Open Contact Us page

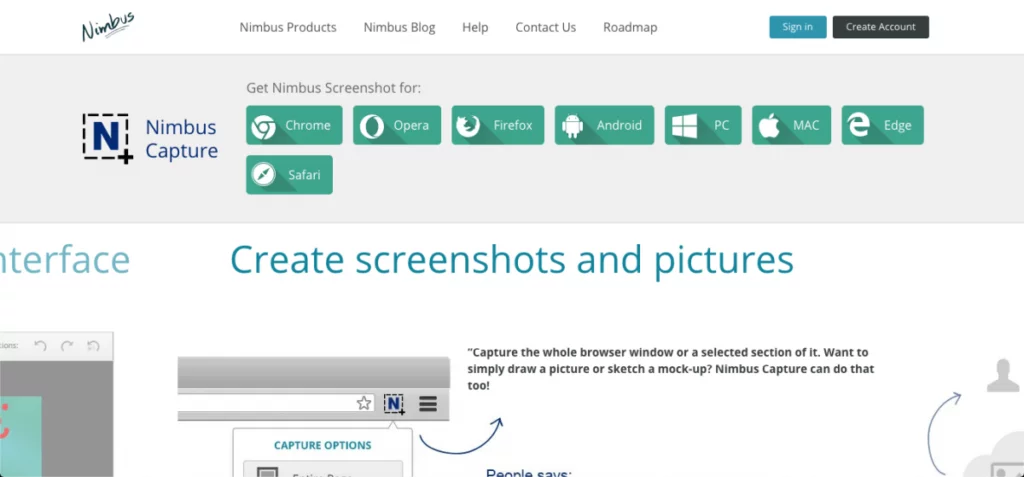546,27
